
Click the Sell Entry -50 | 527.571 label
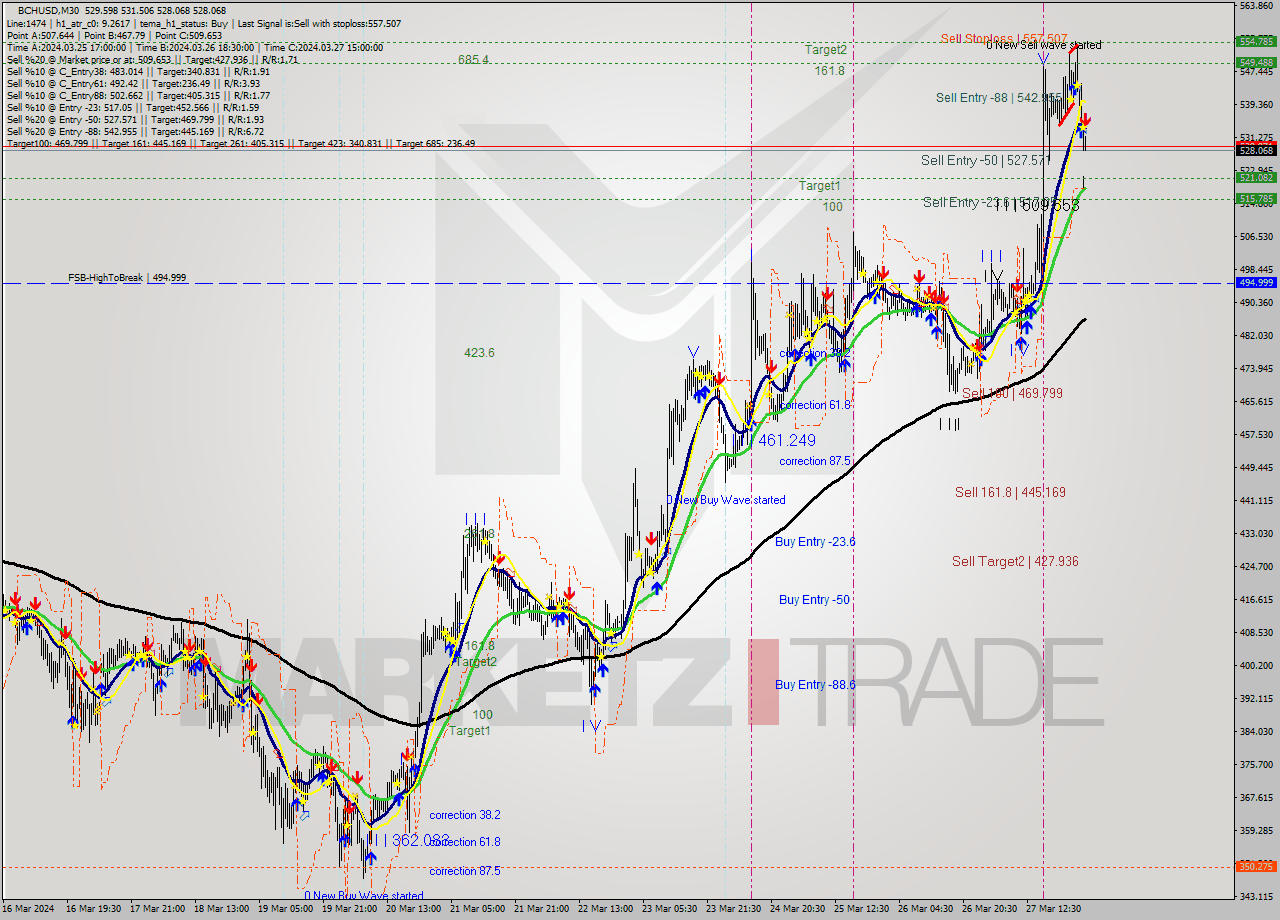click(x=984, y=160)
